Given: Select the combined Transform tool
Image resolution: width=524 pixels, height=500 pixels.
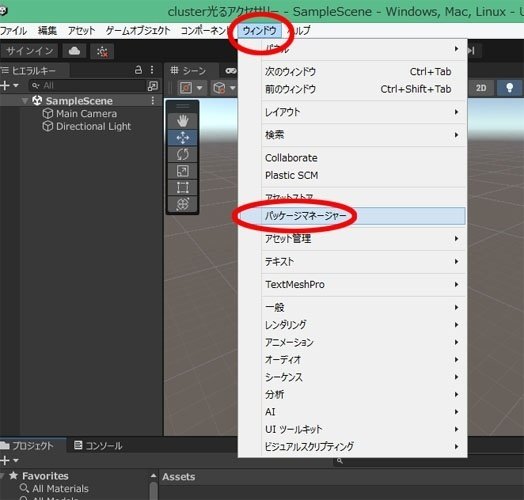Looking at the screenshot, I should coord(182,204).
